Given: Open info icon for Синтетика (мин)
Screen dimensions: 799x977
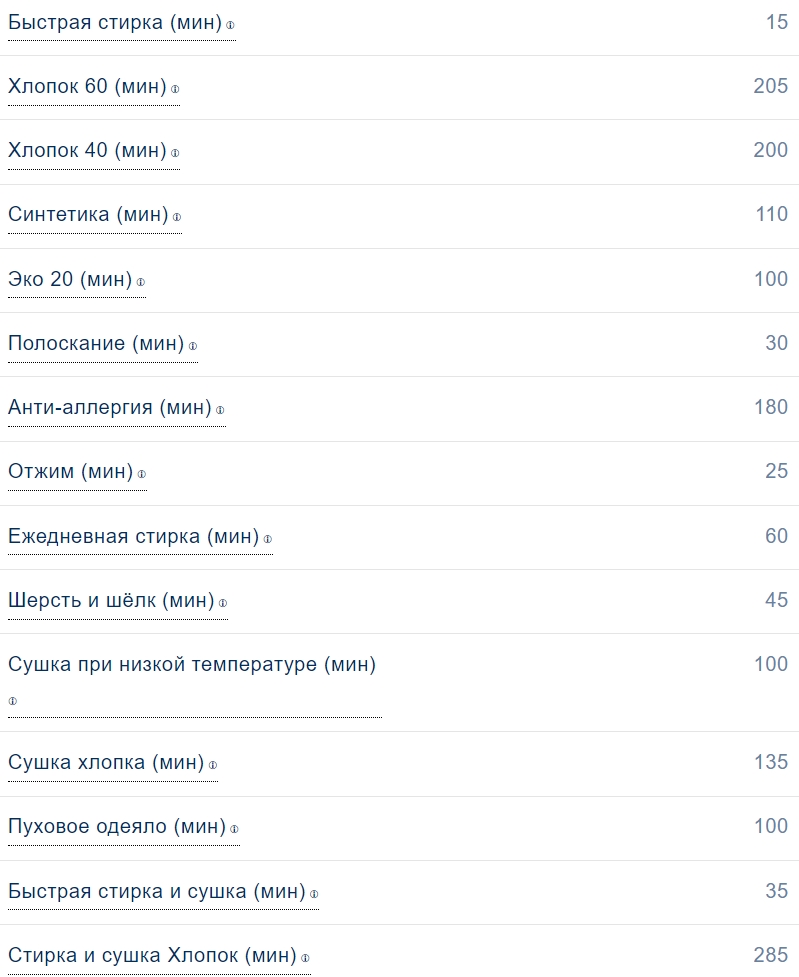Looking at the screenshot, I should tap(177, 217).
